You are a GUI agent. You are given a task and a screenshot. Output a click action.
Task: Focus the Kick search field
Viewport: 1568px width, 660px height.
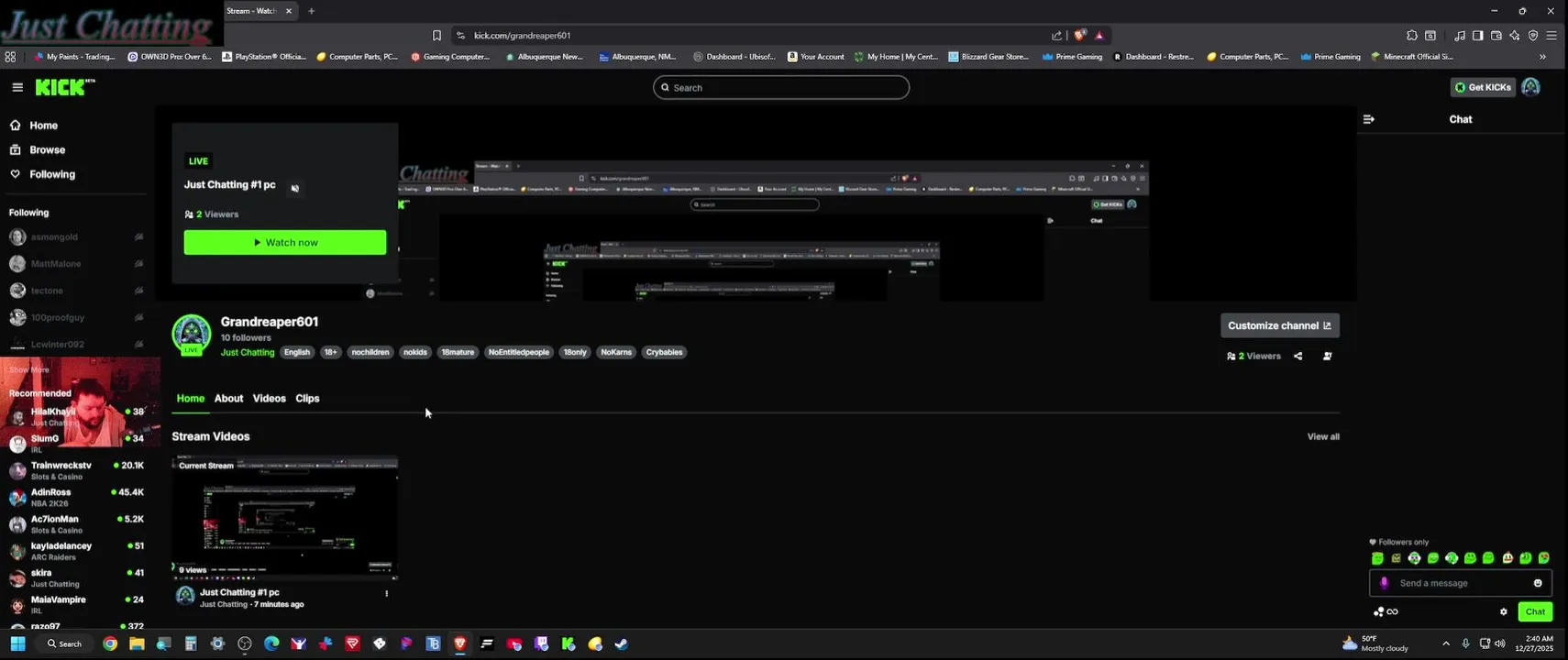[x=781, y=87]
